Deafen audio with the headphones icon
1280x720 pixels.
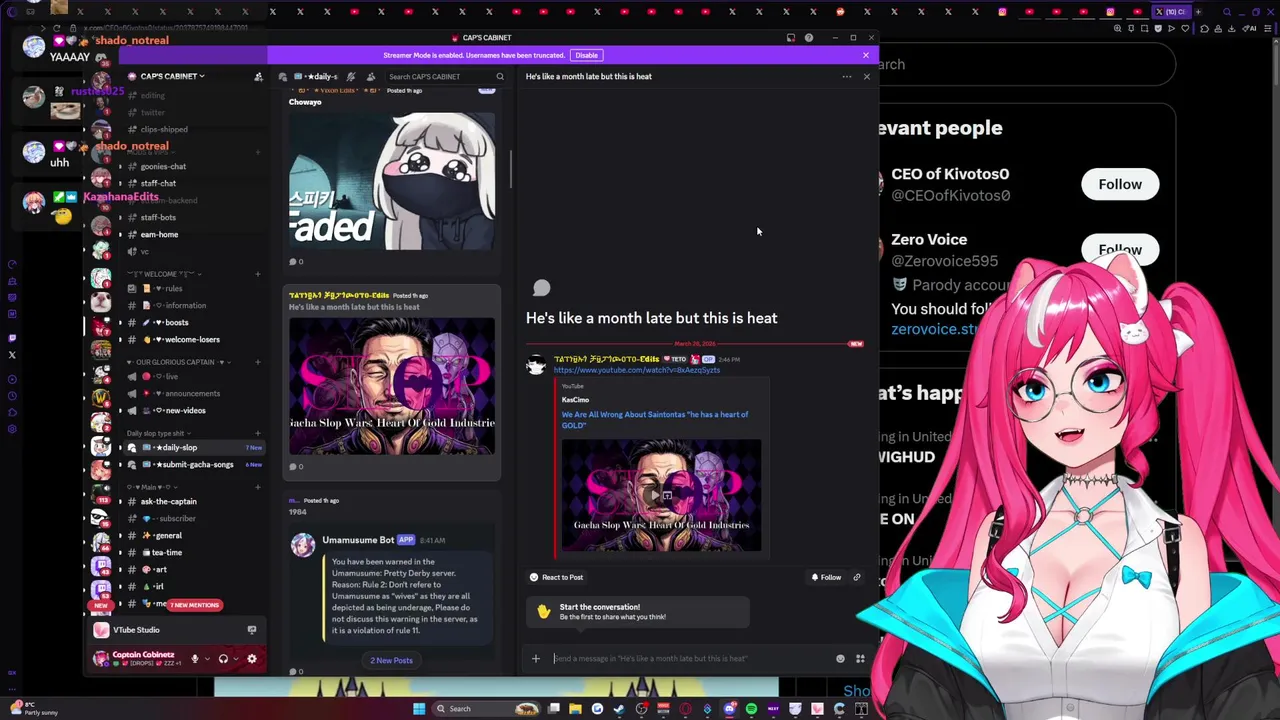pos(223,659)
